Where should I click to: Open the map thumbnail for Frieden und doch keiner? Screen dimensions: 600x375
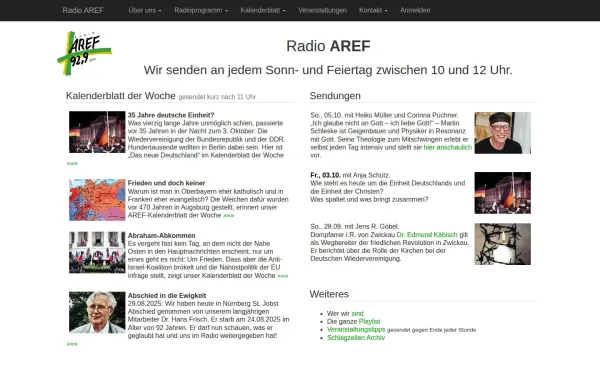click(x=97, y=200)
